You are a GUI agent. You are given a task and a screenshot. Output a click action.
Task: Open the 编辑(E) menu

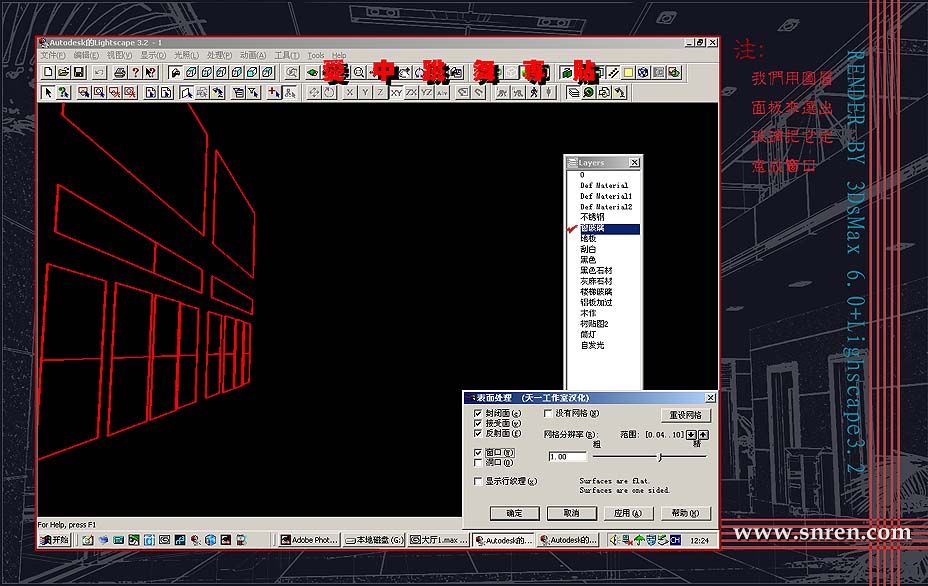[x=86, y=55]
